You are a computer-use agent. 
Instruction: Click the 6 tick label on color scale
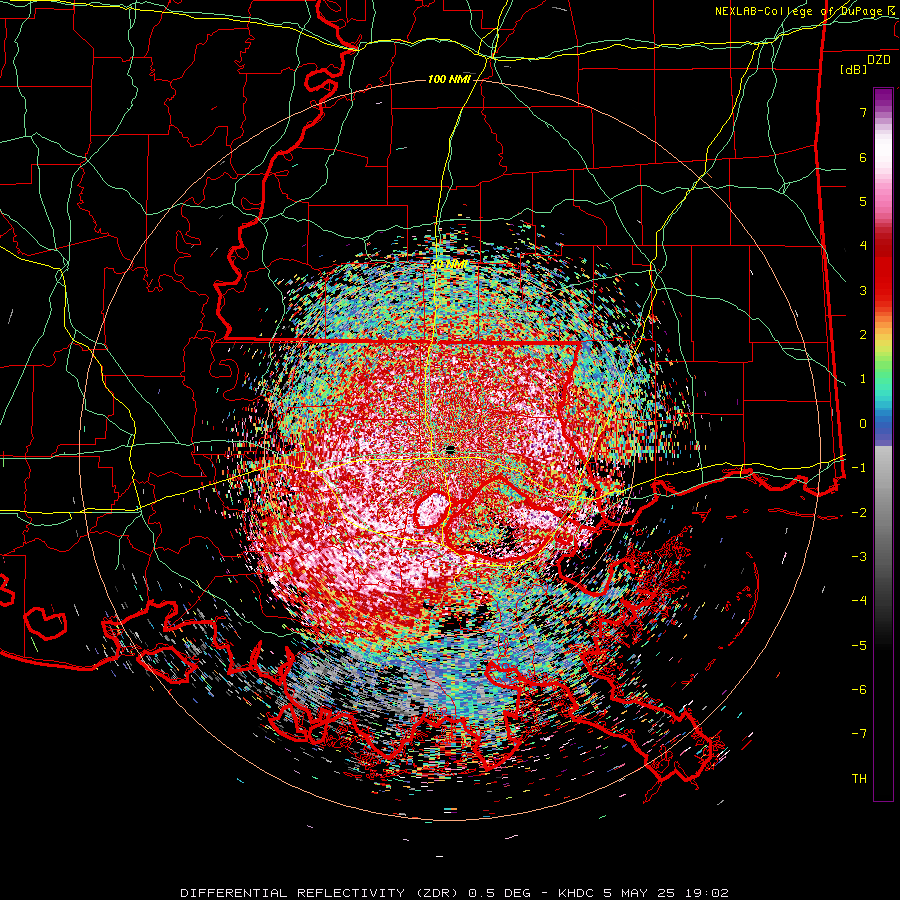point(863,157)
